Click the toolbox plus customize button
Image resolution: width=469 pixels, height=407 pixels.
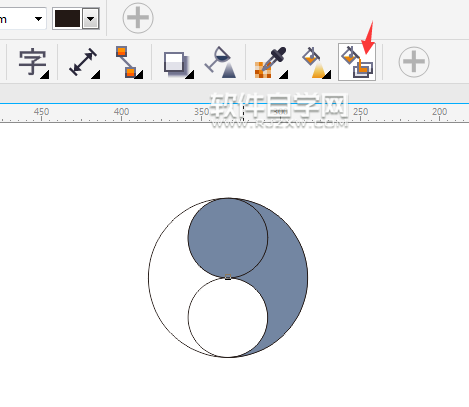click(x=414, y=62)
